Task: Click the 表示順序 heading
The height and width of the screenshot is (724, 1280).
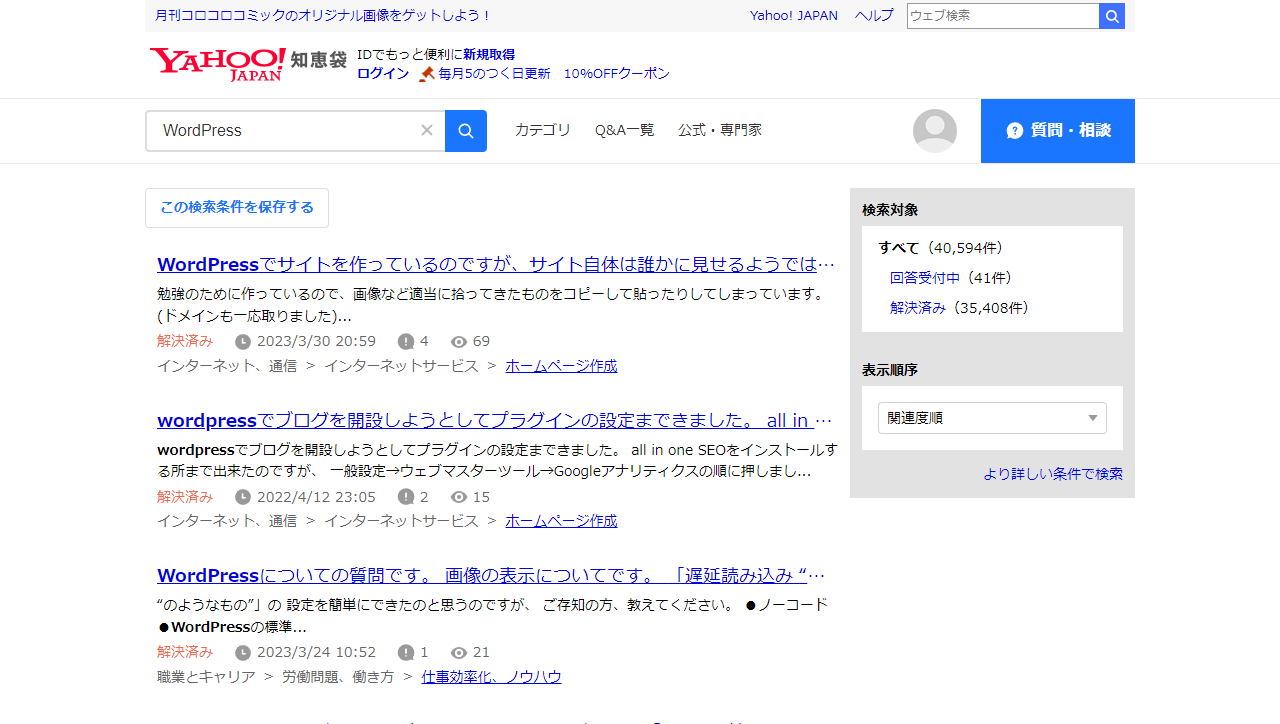Action: coord(890,370)
